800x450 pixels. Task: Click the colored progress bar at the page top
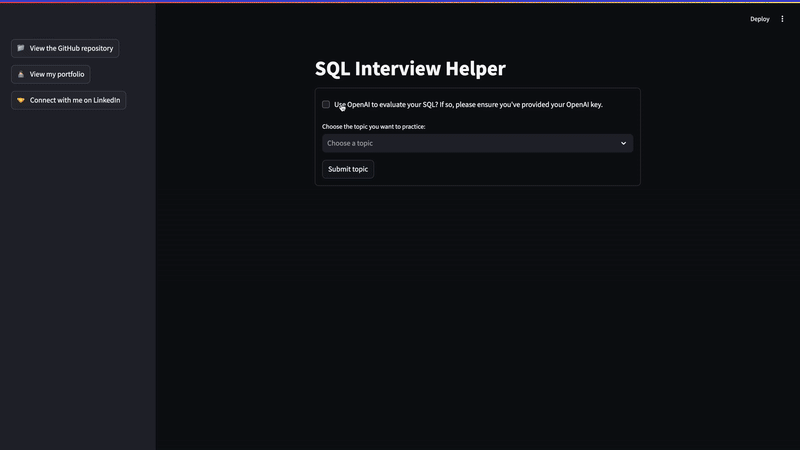pos(400,1)
